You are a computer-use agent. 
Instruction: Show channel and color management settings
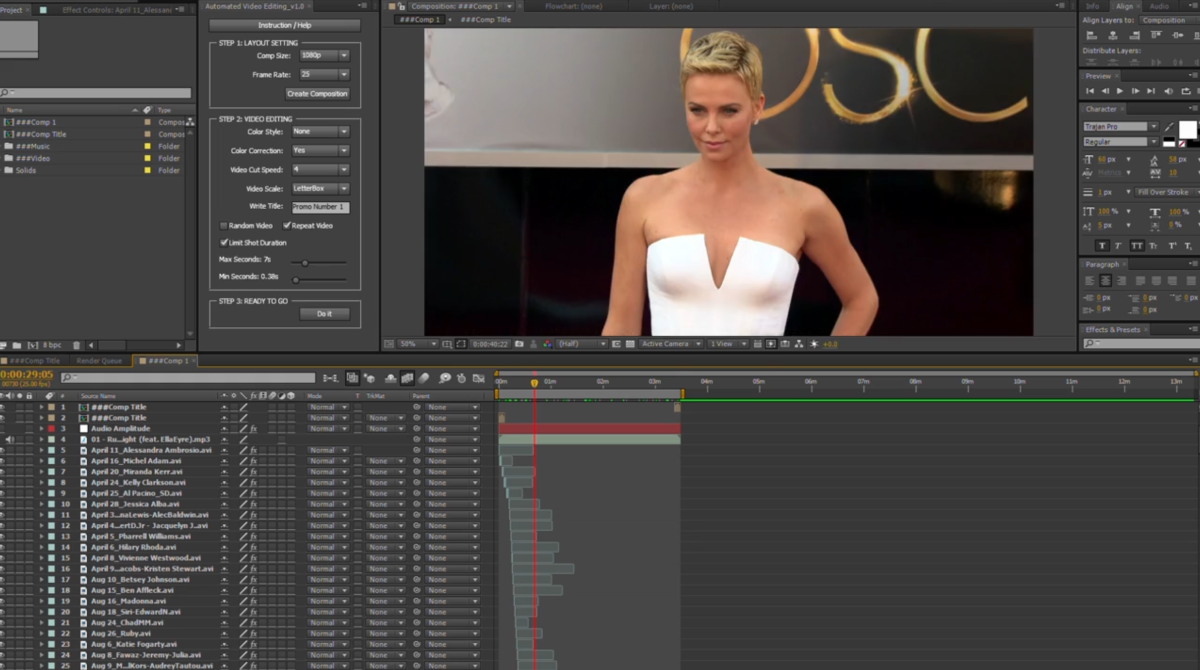[x=547, y=344]
